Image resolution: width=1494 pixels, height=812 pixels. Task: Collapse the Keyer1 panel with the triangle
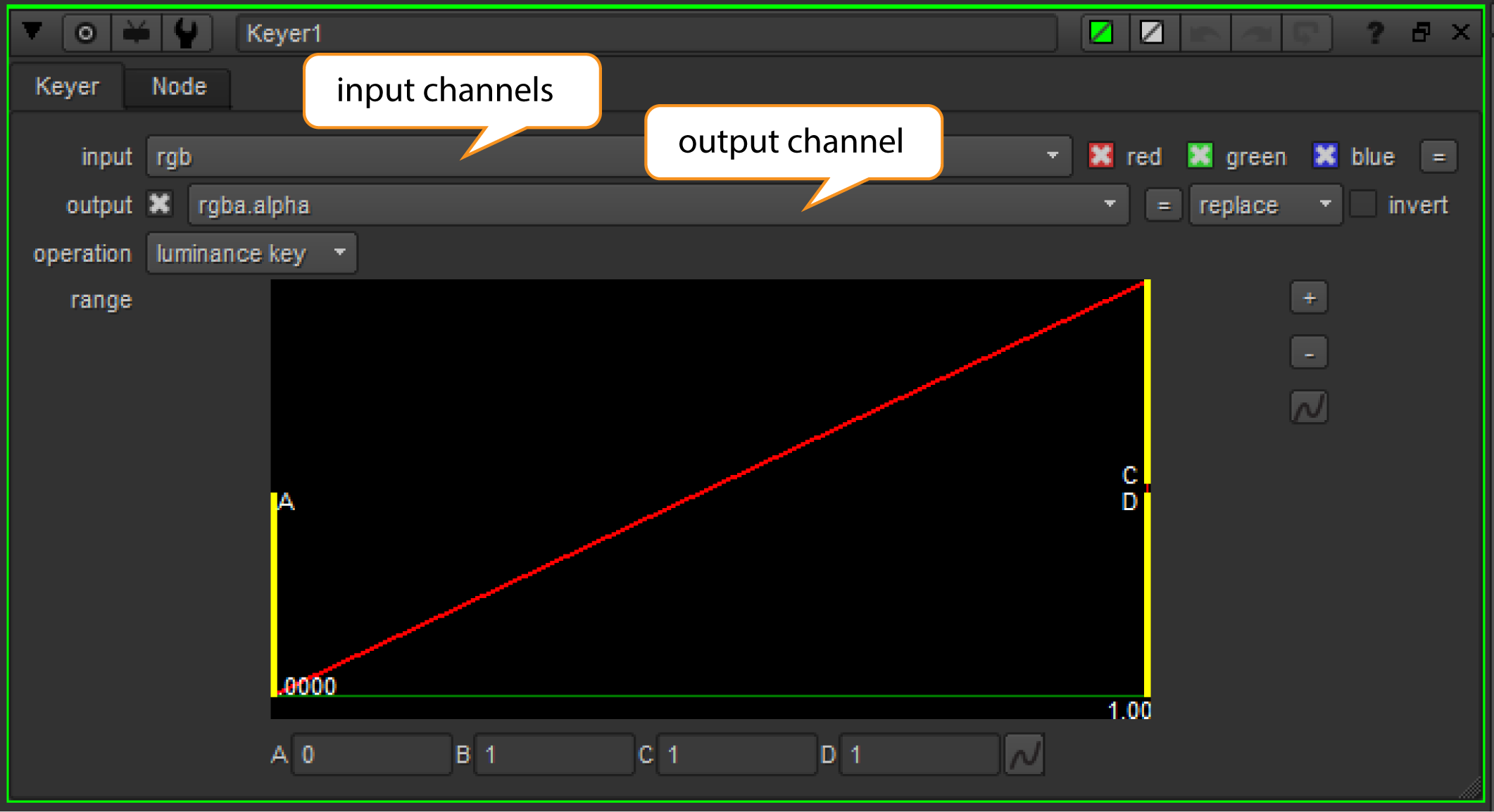point(32,32)
